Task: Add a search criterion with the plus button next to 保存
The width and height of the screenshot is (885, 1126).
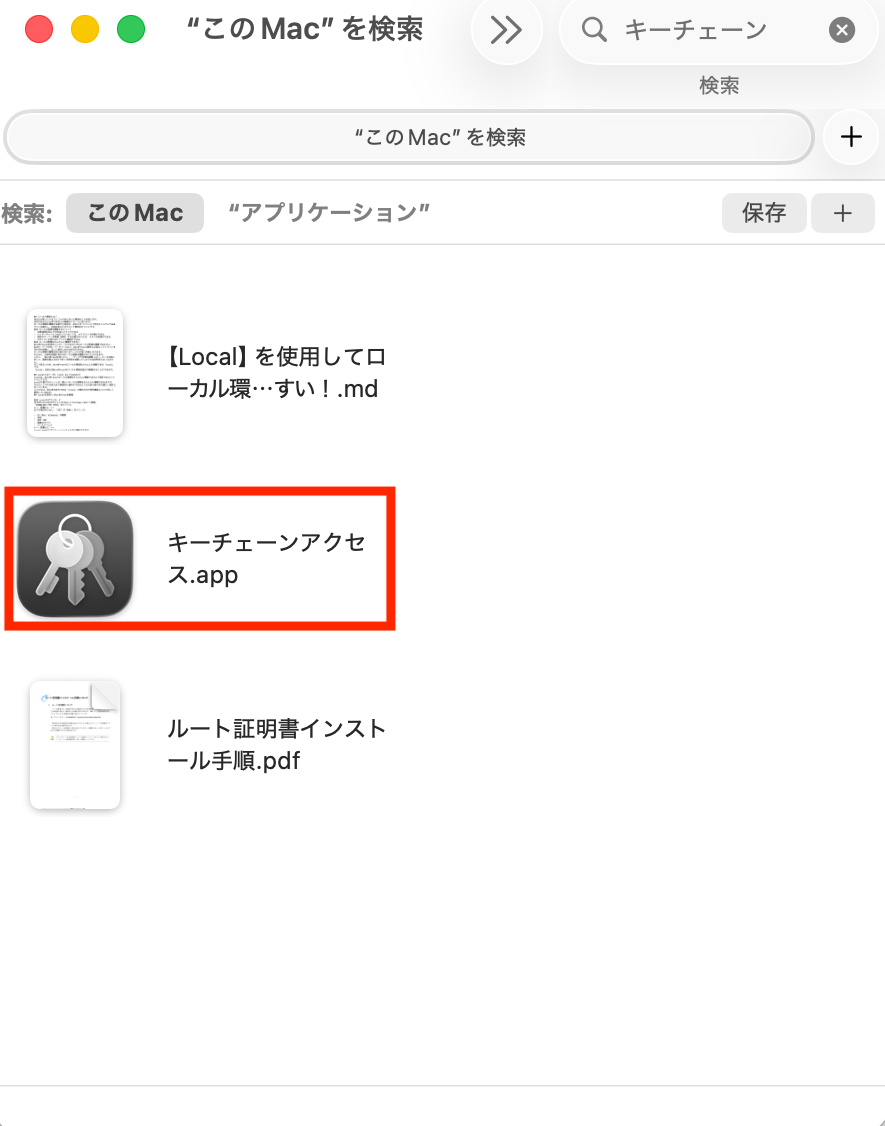Action: [x=843, y=213]
